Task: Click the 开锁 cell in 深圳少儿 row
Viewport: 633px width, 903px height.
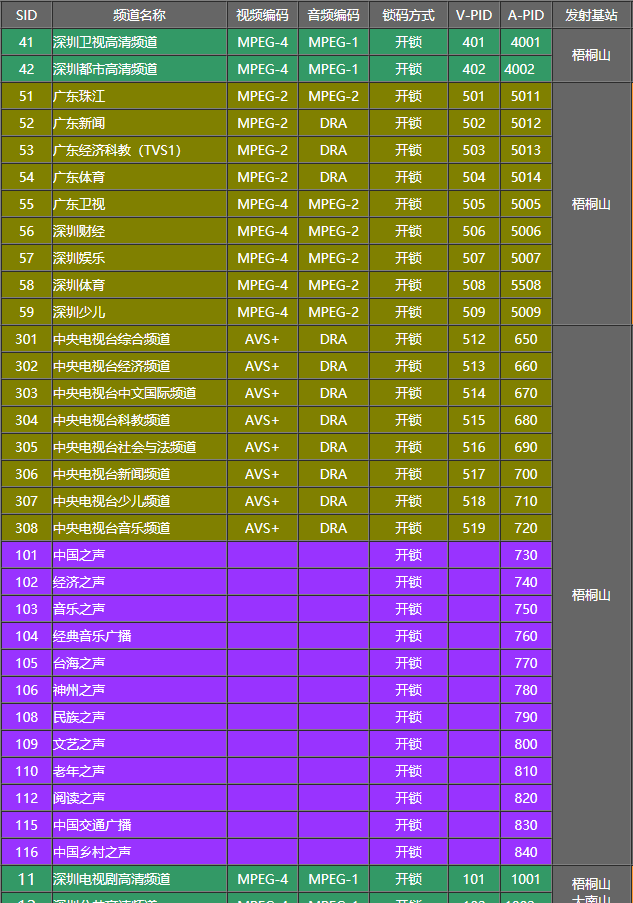Action: click(408, 312)
